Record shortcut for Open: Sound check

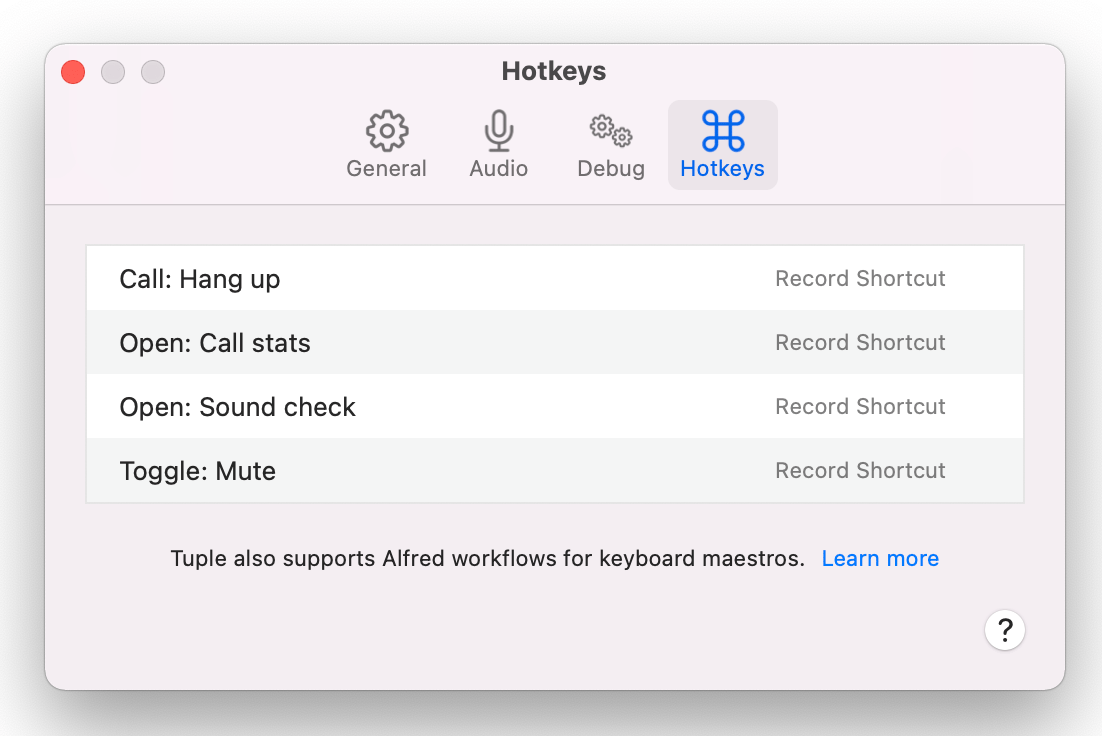860,406
